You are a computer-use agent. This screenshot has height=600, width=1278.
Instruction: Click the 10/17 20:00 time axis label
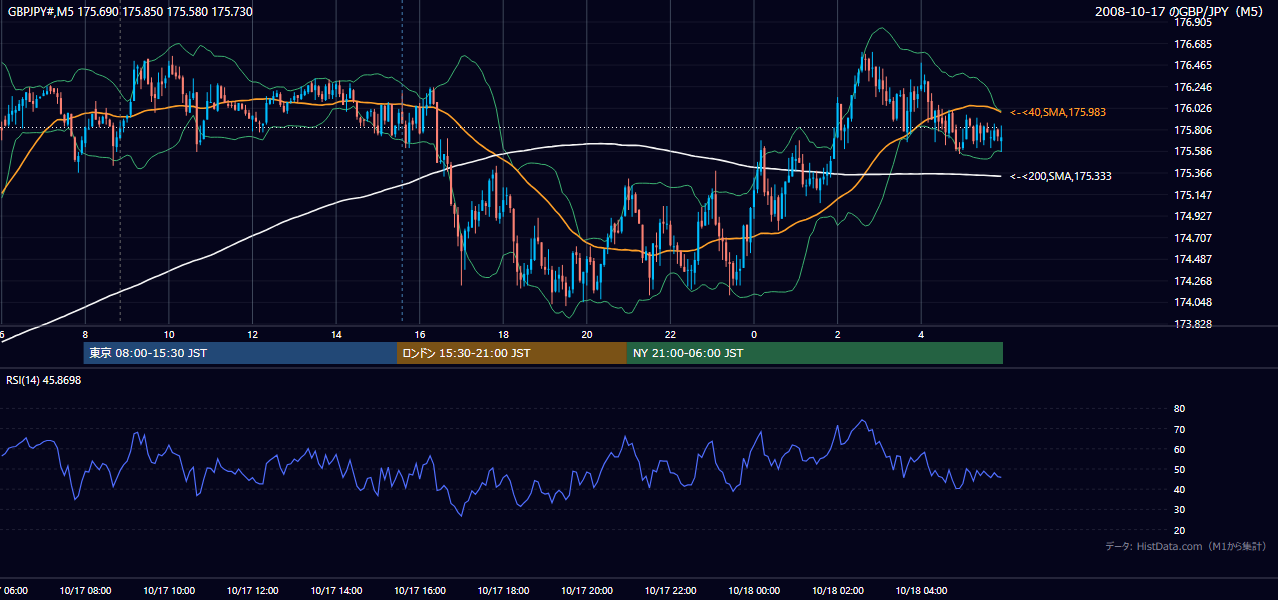pos(587,591)
